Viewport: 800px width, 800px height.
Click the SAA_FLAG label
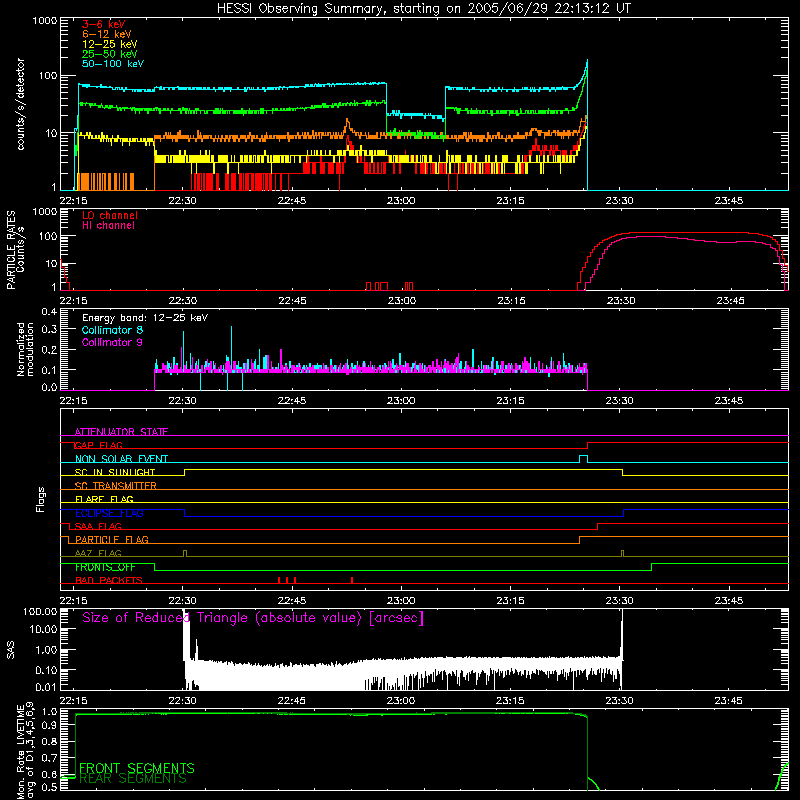point(98,526)
